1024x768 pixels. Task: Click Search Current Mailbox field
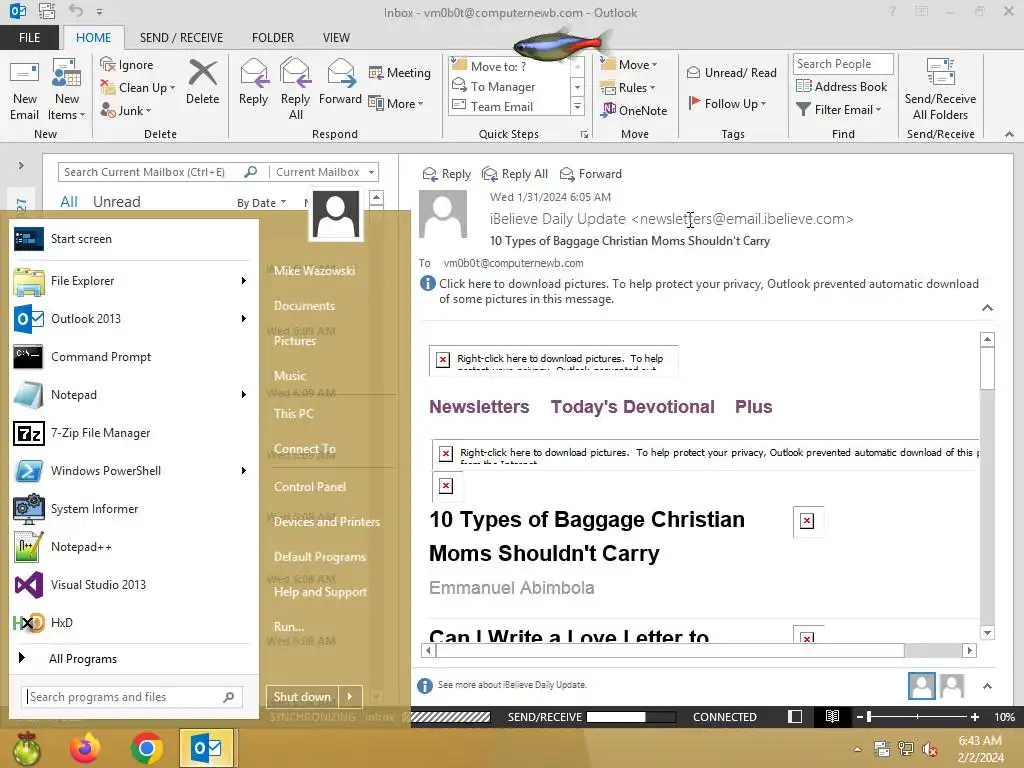point(152,172)
